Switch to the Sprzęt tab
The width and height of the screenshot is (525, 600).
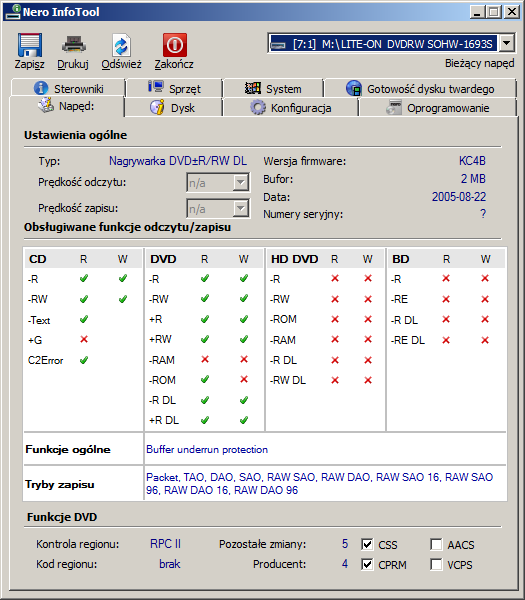[x=174, y=88]
